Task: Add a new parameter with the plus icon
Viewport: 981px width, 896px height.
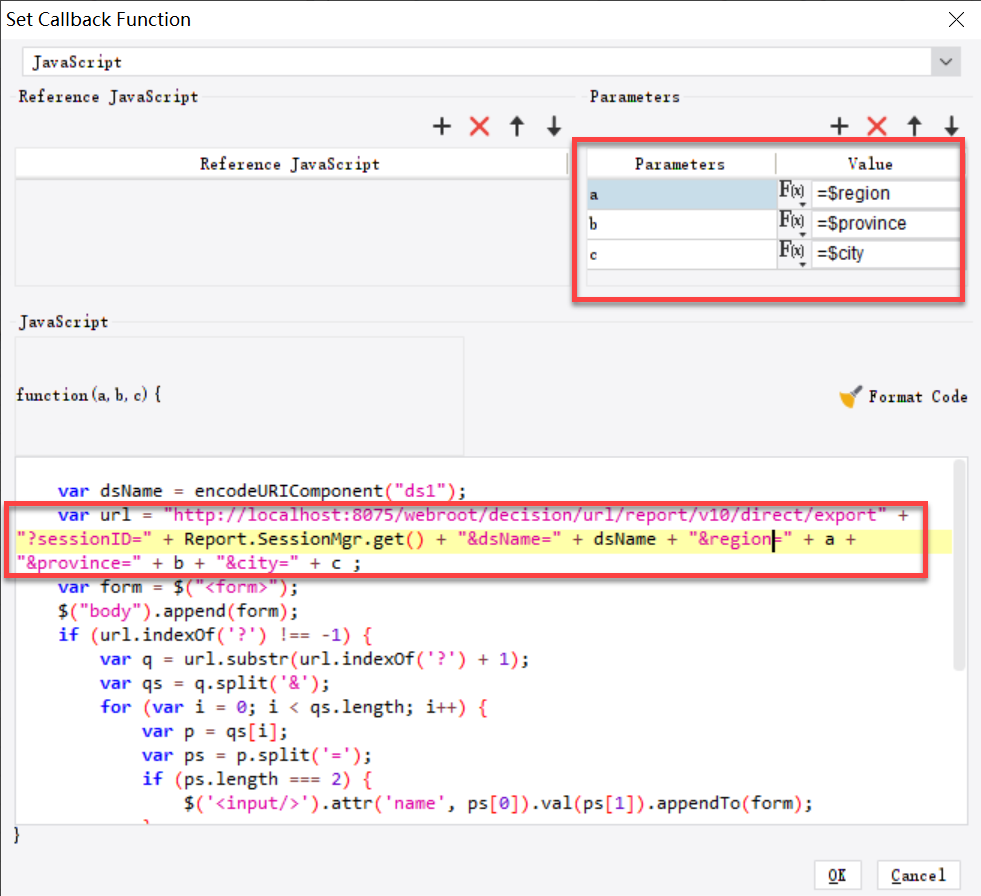Action: [839, 126]
